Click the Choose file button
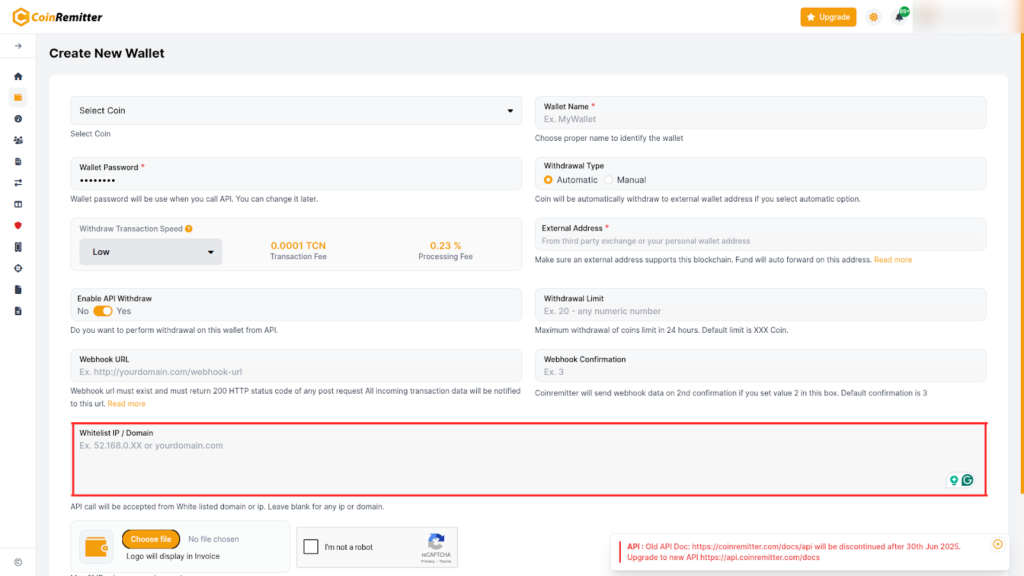 151,539
